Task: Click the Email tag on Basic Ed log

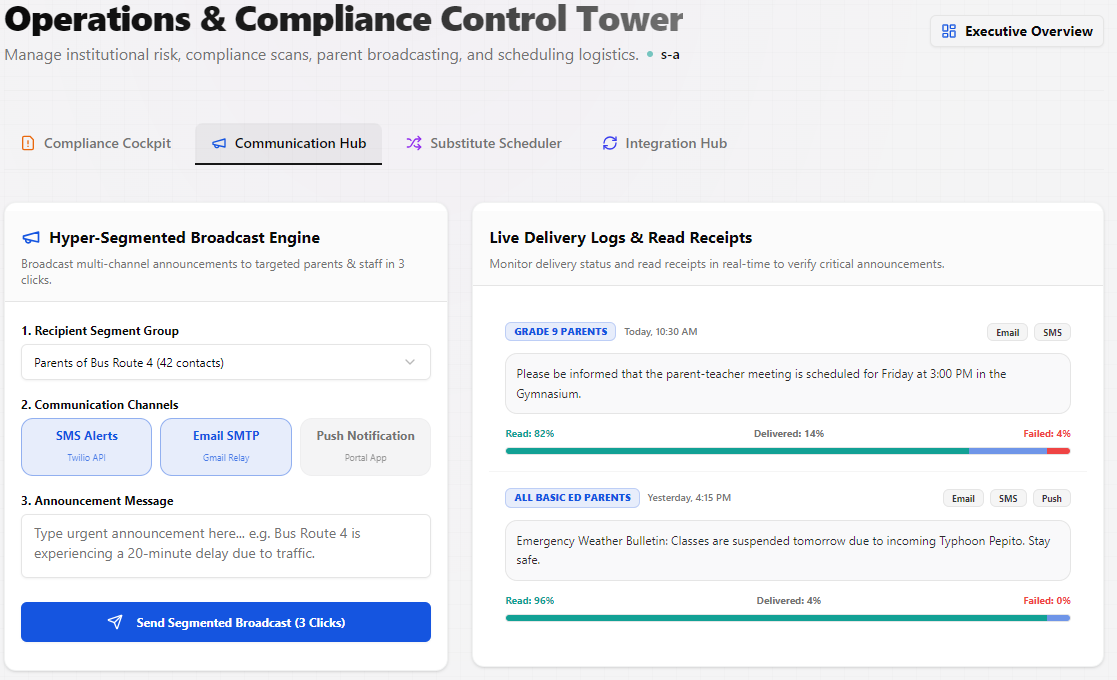Action: click(x=963, y=498)
